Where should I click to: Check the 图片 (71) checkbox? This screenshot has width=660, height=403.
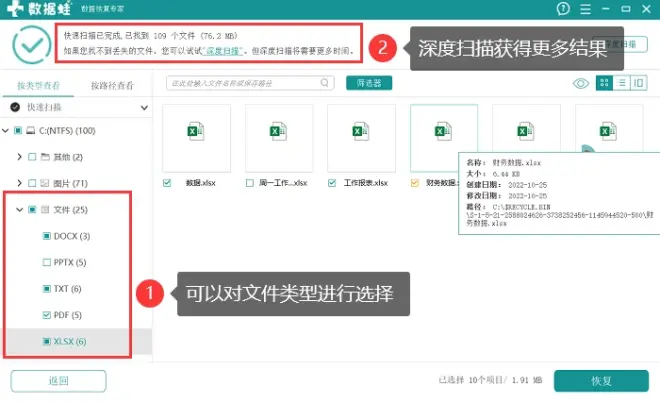(32, 183)
